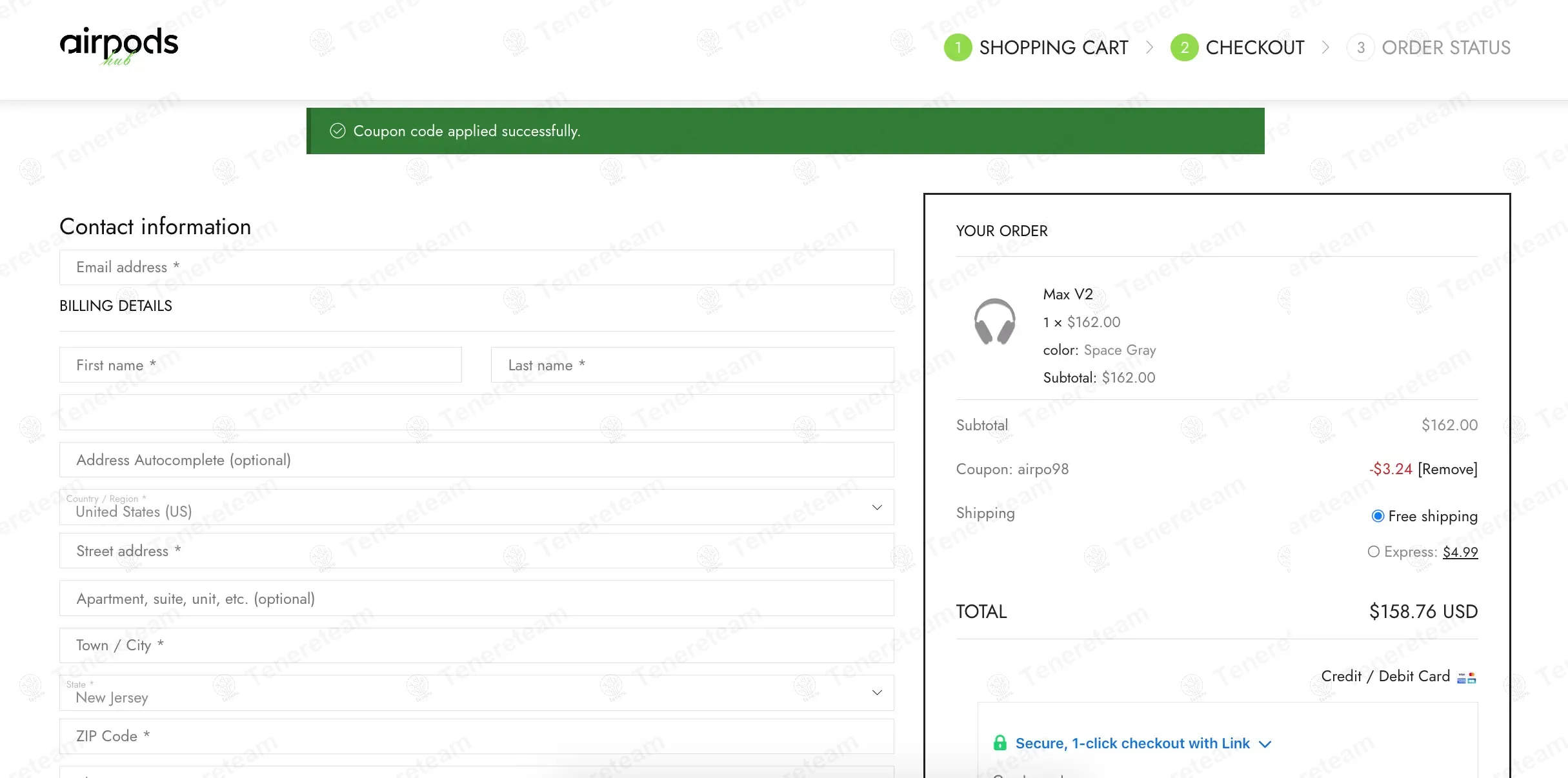Open the airpods hub logo homepage

click(119, 46)
